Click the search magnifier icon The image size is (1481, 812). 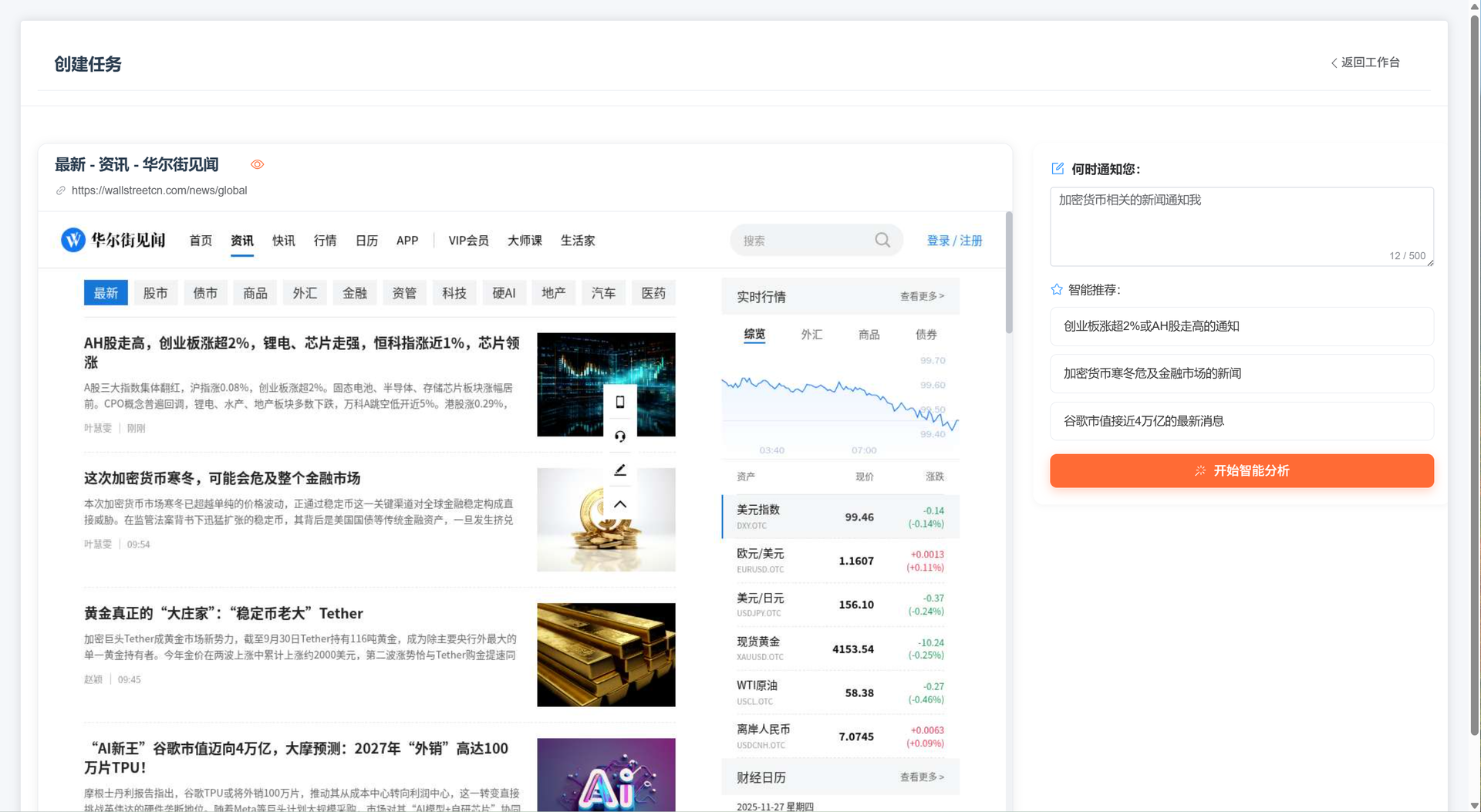tap(882, 241)
